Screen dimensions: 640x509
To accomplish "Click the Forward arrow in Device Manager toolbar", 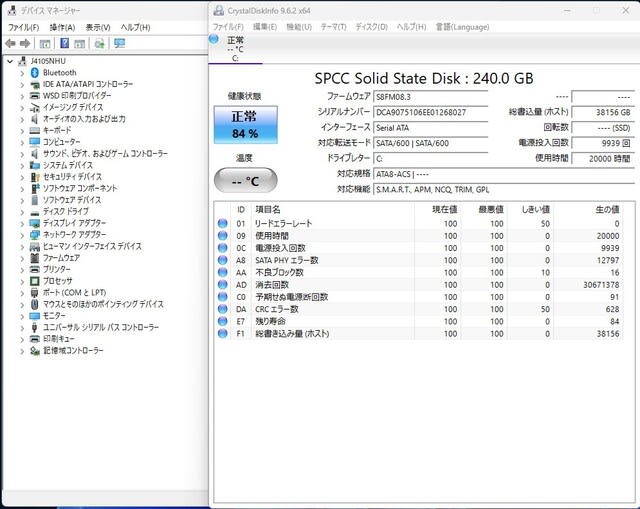I will click(x=25, y=43).
